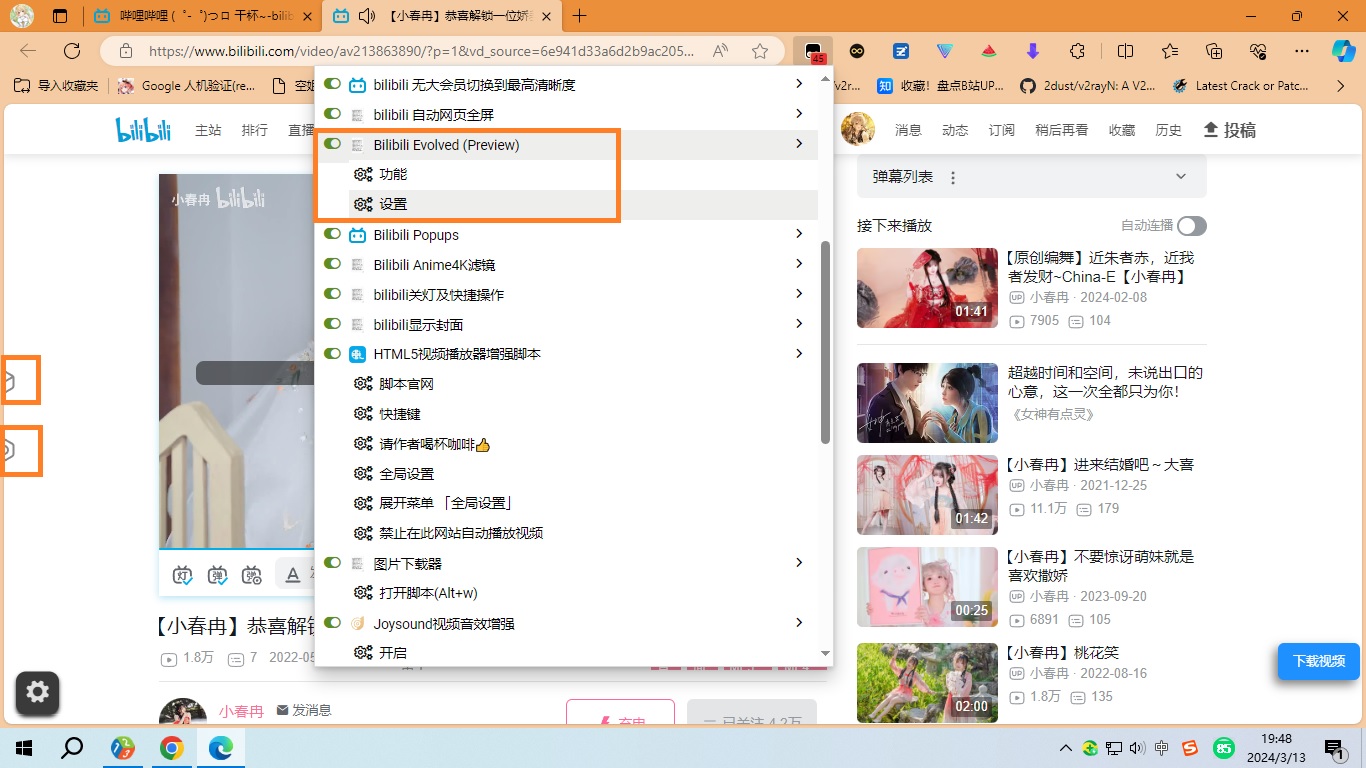Click gear icon beside 功能 menu entry

pyautogui.click(x=363, y=174)
